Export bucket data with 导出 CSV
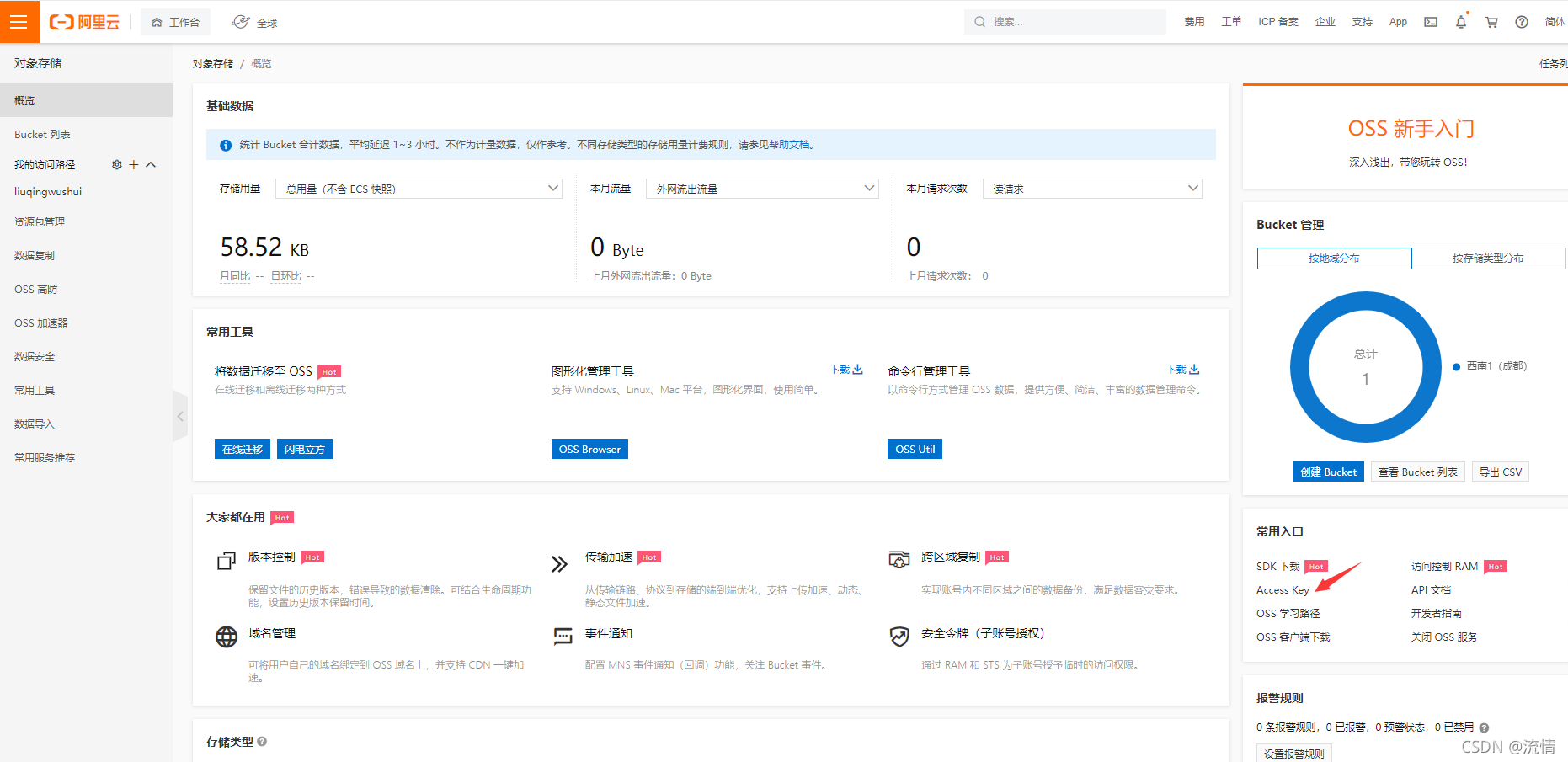1568x762 pixels. point(1501,472)
